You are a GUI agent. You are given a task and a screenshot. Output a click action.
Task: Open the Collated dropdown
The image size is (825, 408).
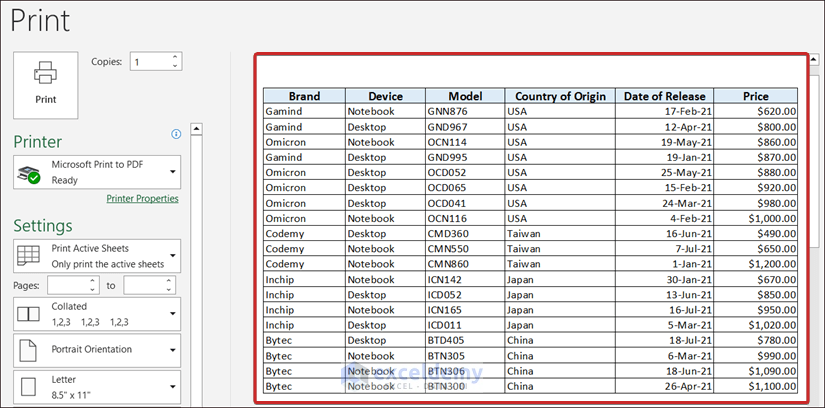point(97,314)
